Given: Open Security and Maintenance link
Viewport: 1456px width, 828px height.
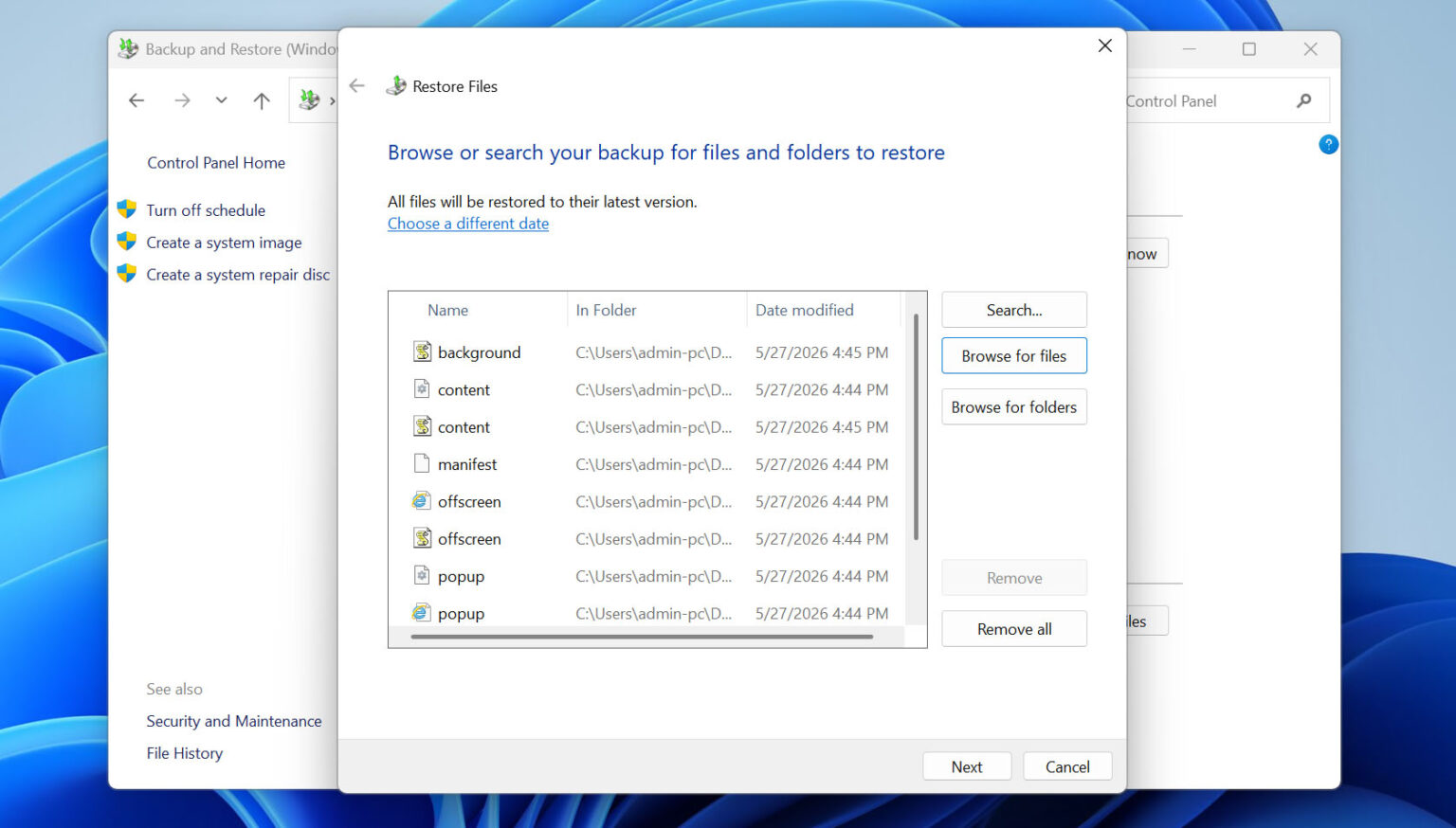Looking at the screenshot, I should pos(234,721).
